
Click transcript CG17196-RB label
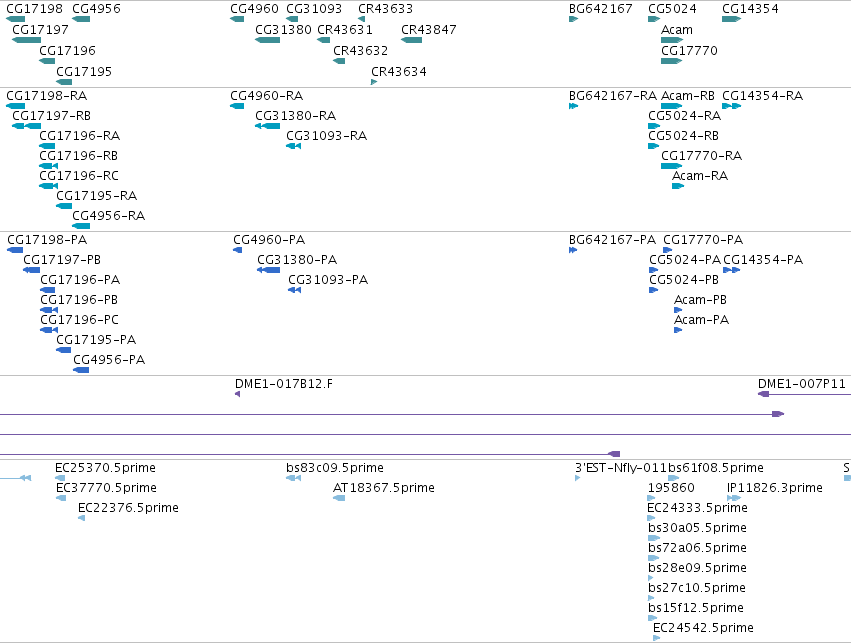pos(79,156)
